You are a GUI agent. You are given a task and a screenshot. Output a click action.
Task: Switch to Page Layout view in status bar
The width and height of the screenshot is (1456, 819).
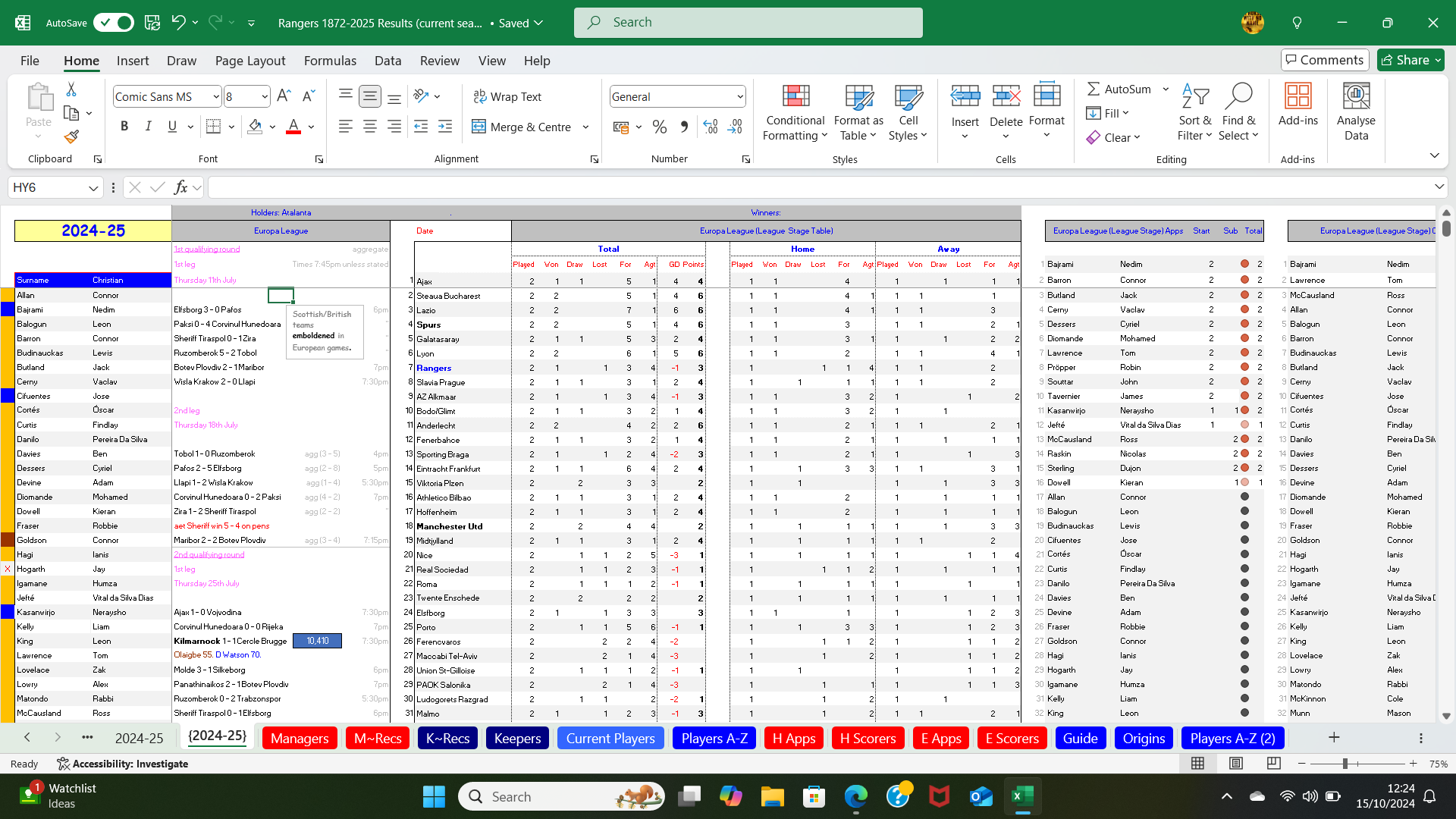click(1236, 764)
